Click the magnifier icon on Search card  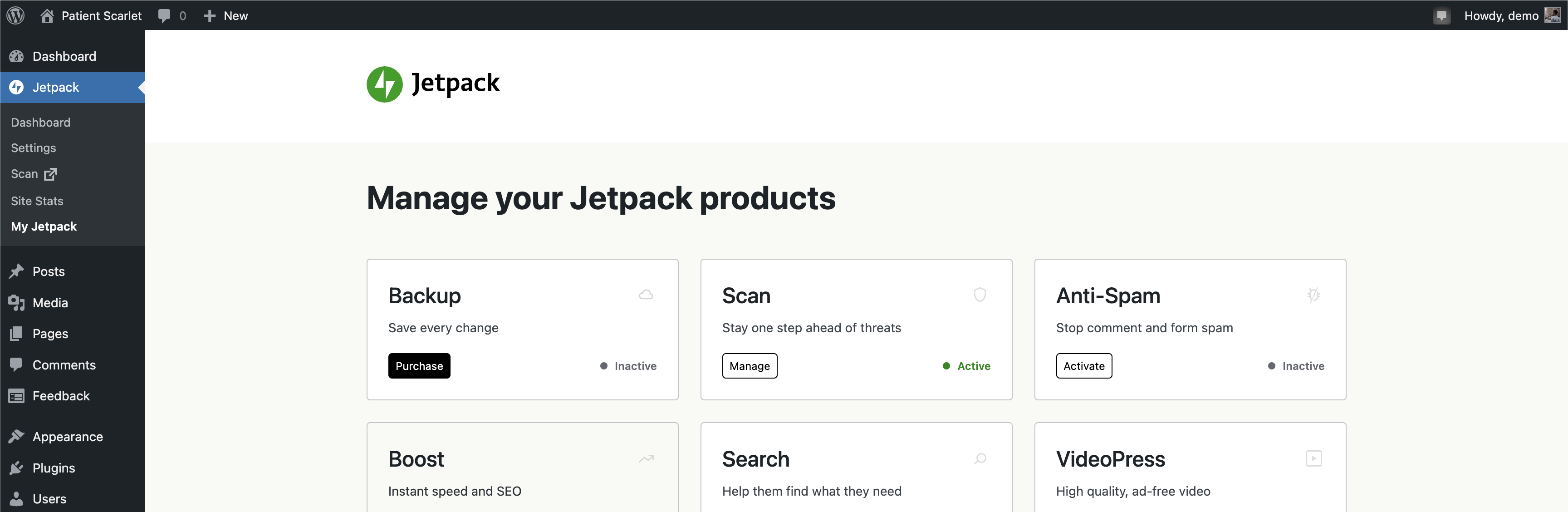(980, 458)
